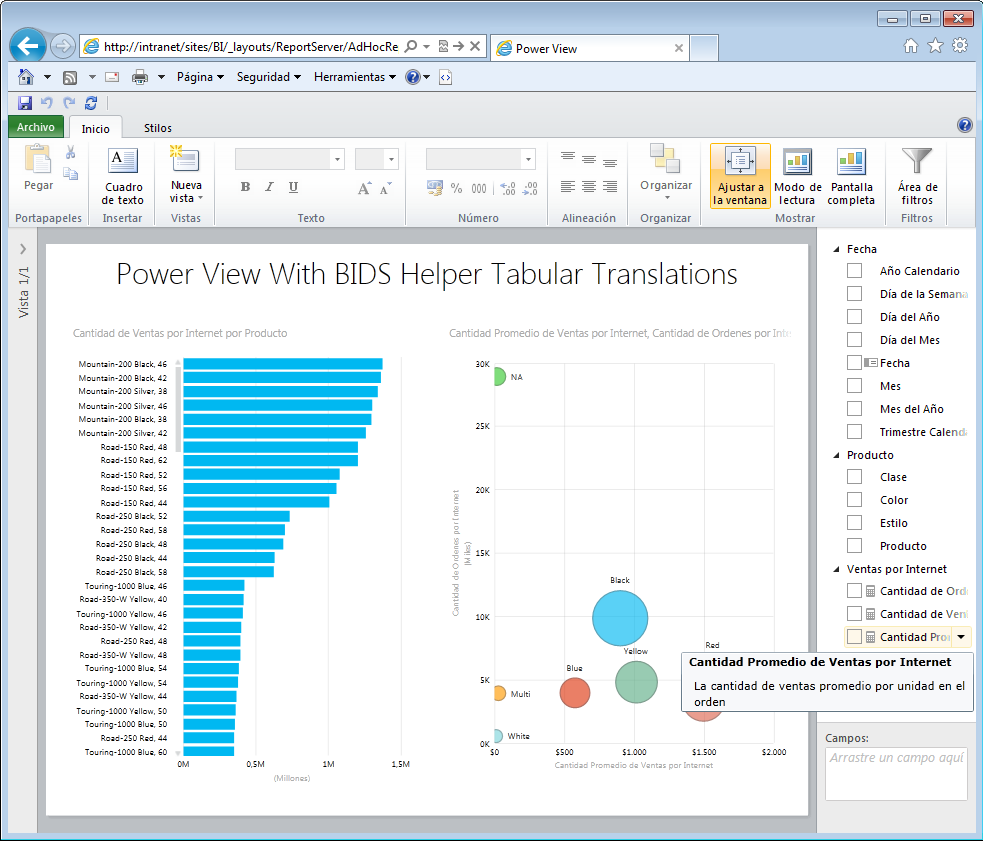The width and height of the screenshot is (983, 841).
Task: Activate Modo de lectura
Action: (797, 175)
